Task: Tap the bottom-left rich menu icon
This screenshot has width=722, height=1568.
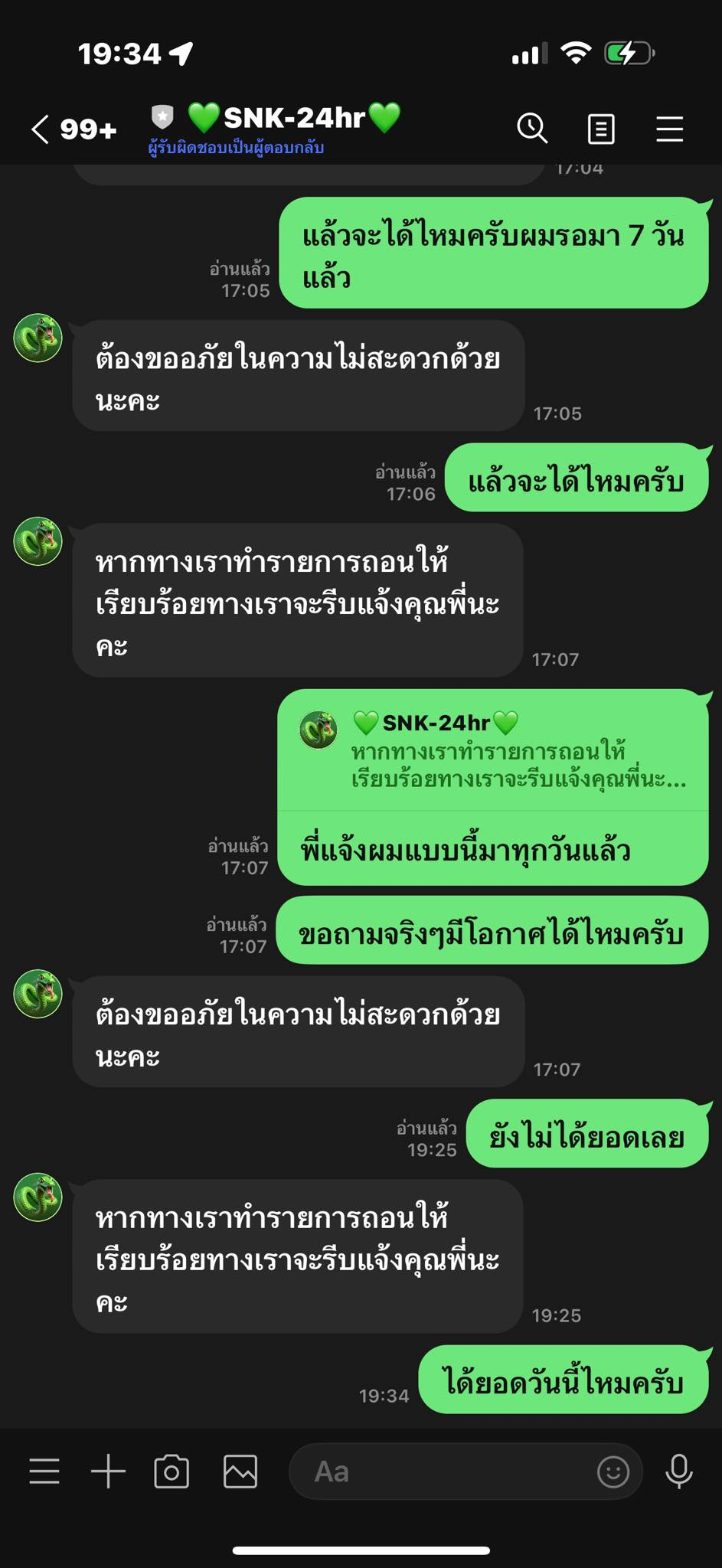Action: tap(44, 1471)
